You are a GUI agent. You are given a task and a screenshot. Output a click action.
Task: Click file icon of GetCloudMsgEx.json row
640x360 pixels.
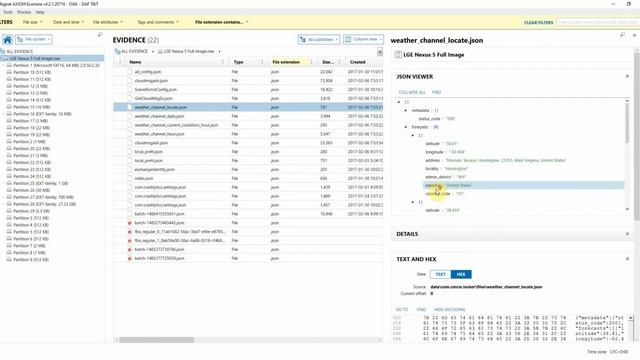(130, 98)
